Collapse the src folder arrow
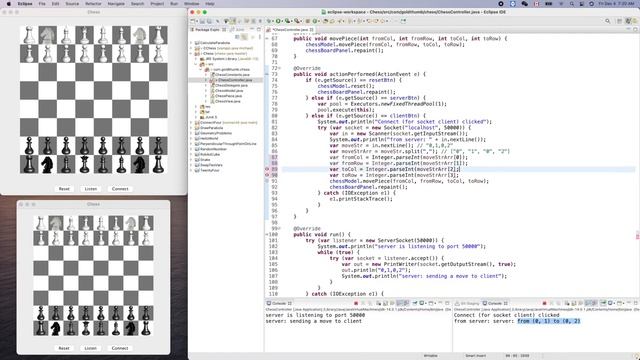Image resolution: width=640 pixels, height=360 pixels. 196,64
